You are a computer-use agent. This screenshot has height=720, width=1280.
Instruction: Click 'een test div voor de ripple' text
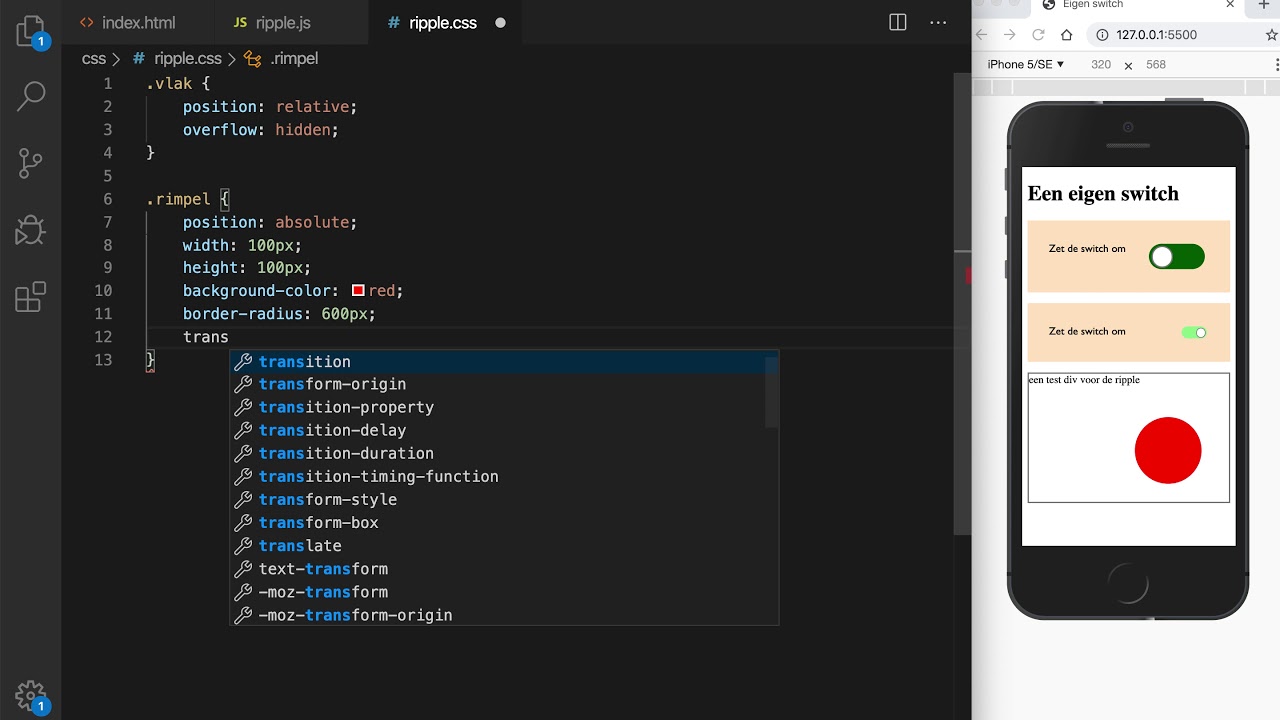pos(1084,380)
